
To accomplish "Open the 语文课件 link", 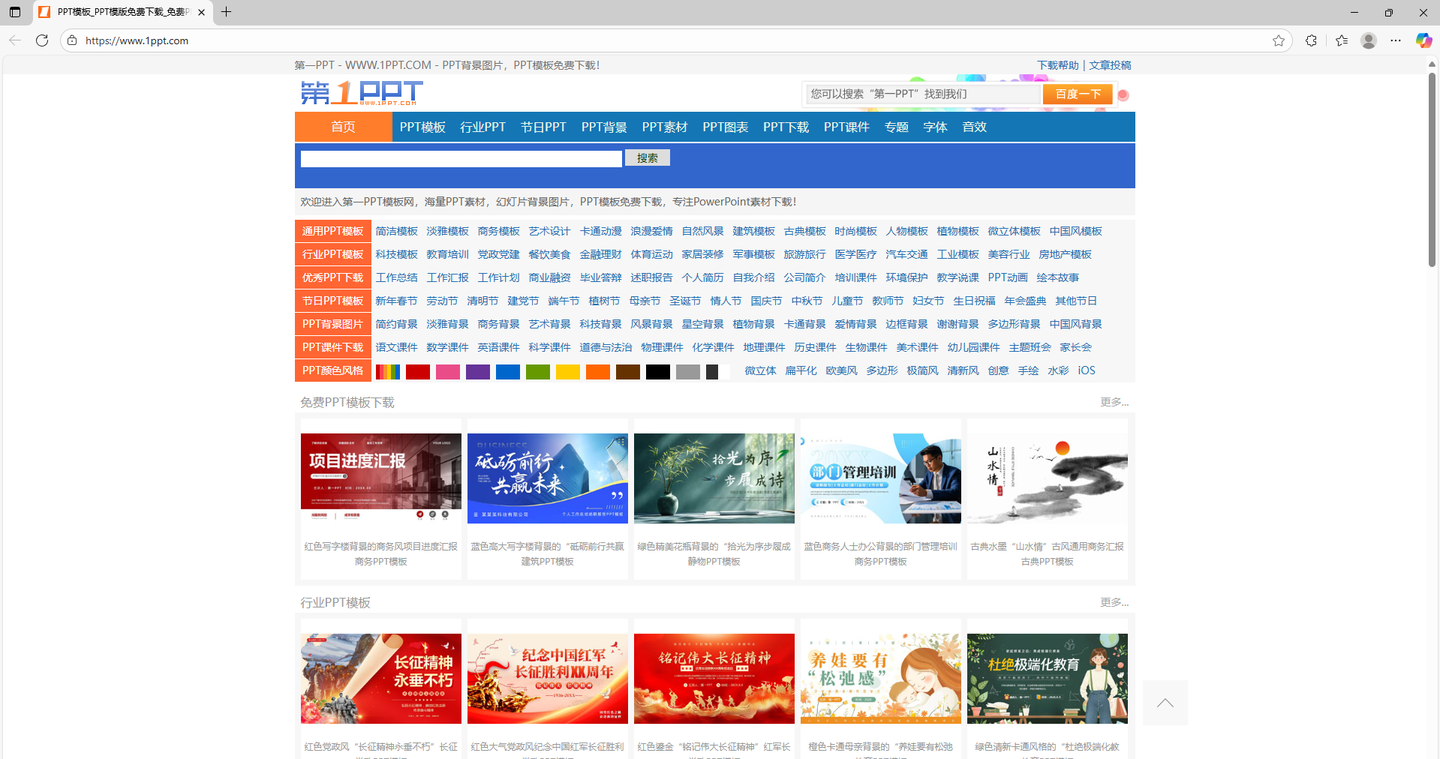I will click(397, 347).
